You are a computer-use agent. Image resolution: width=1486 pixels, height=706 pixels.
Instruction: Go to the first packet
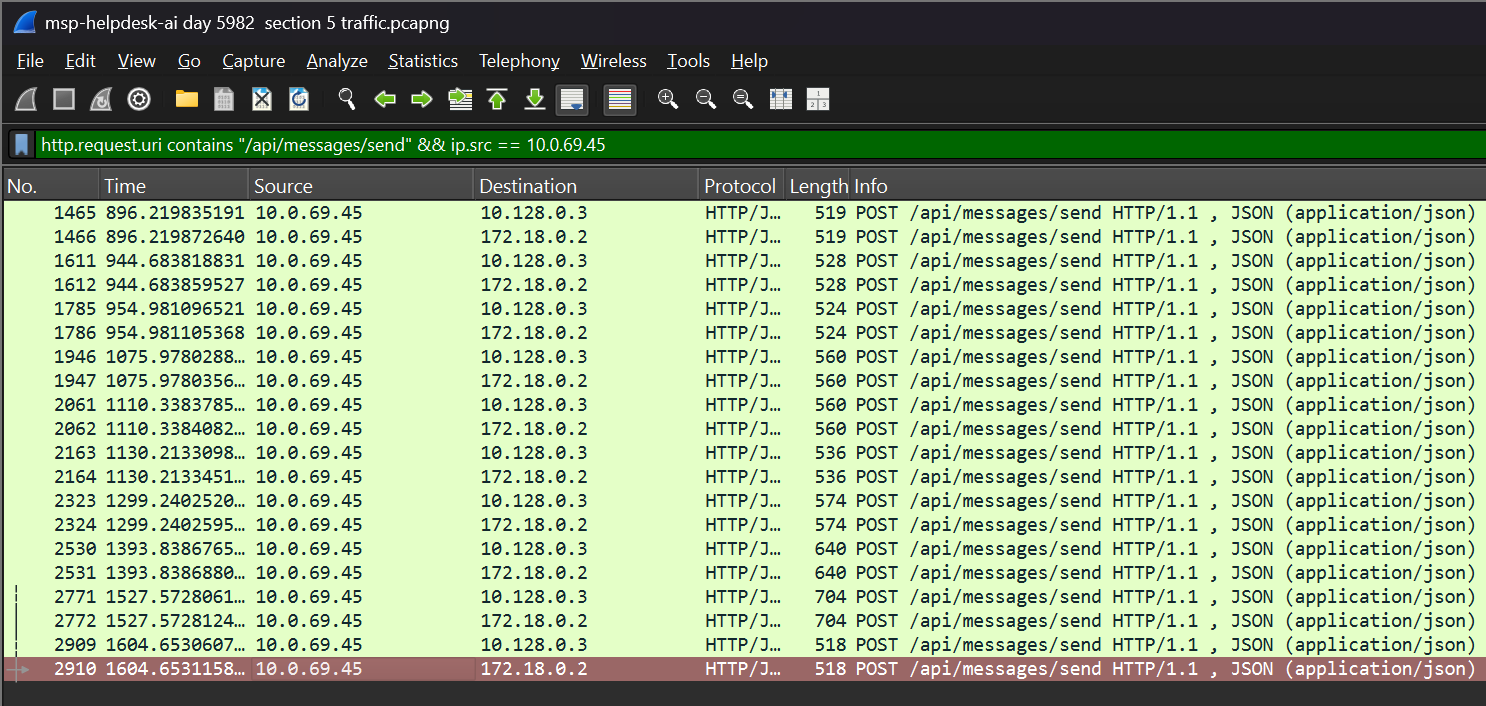[x=497, y=99]
